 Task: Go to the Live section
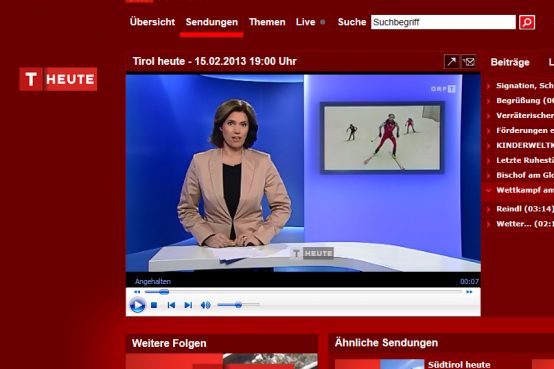click(x=306, y=22)
